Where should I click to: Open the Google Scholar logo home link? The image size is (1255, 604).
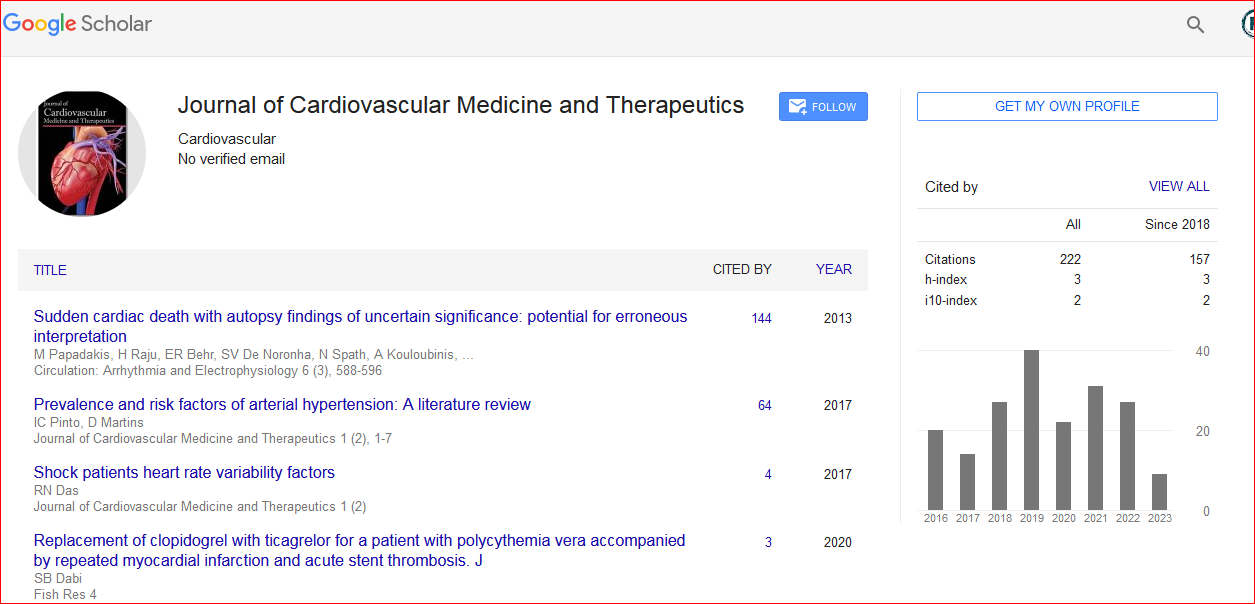78,24
